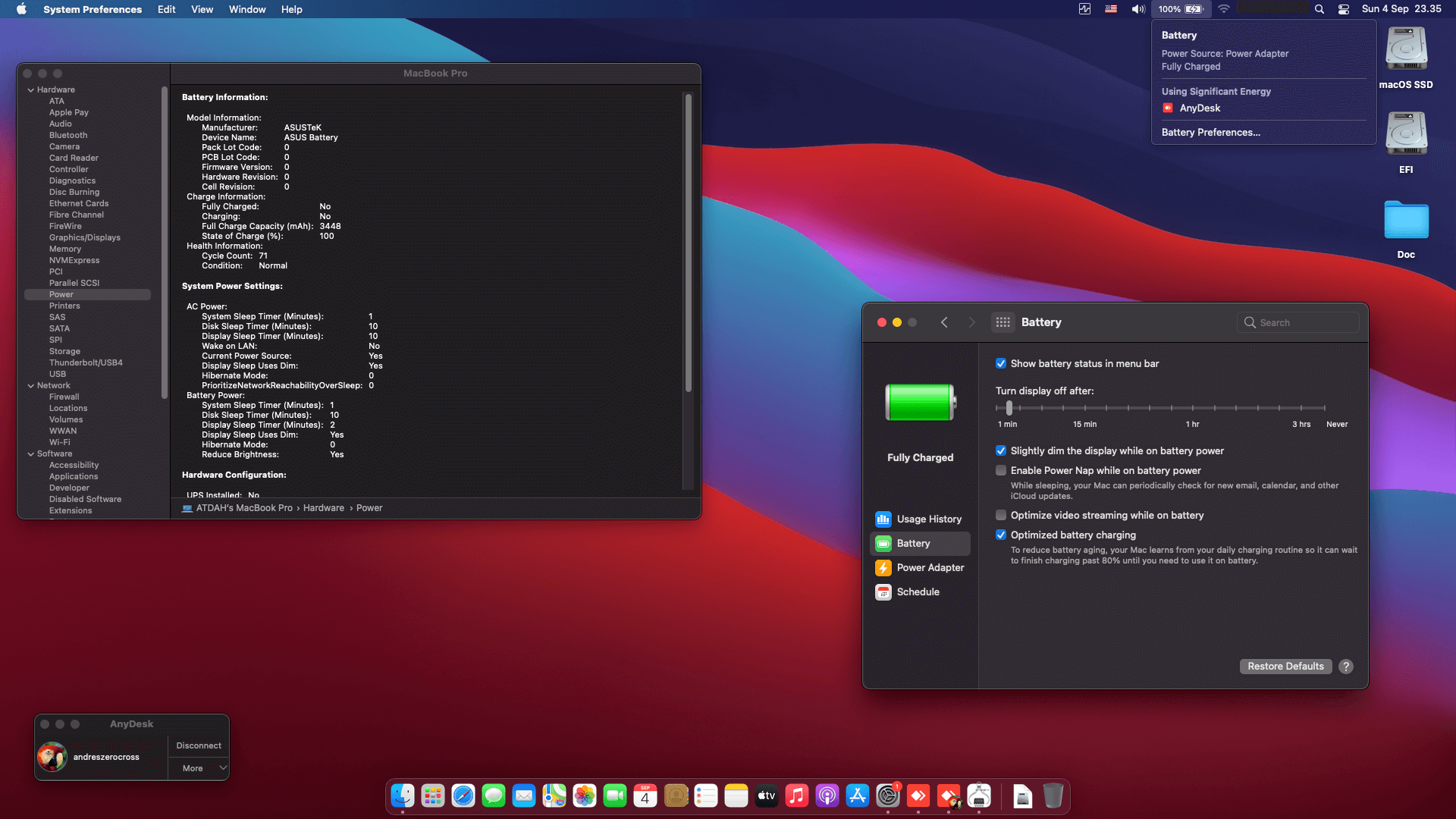Uncheck Optimized battery charging
The width and height of the screenshot is (1456, 819).
[x=1002, y=535]
